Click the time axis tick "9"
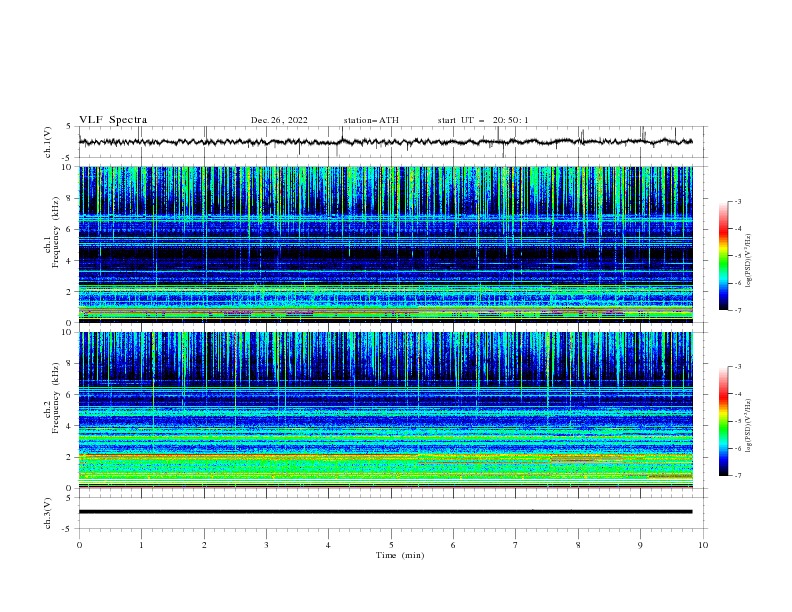 click(x=640, y=545)
